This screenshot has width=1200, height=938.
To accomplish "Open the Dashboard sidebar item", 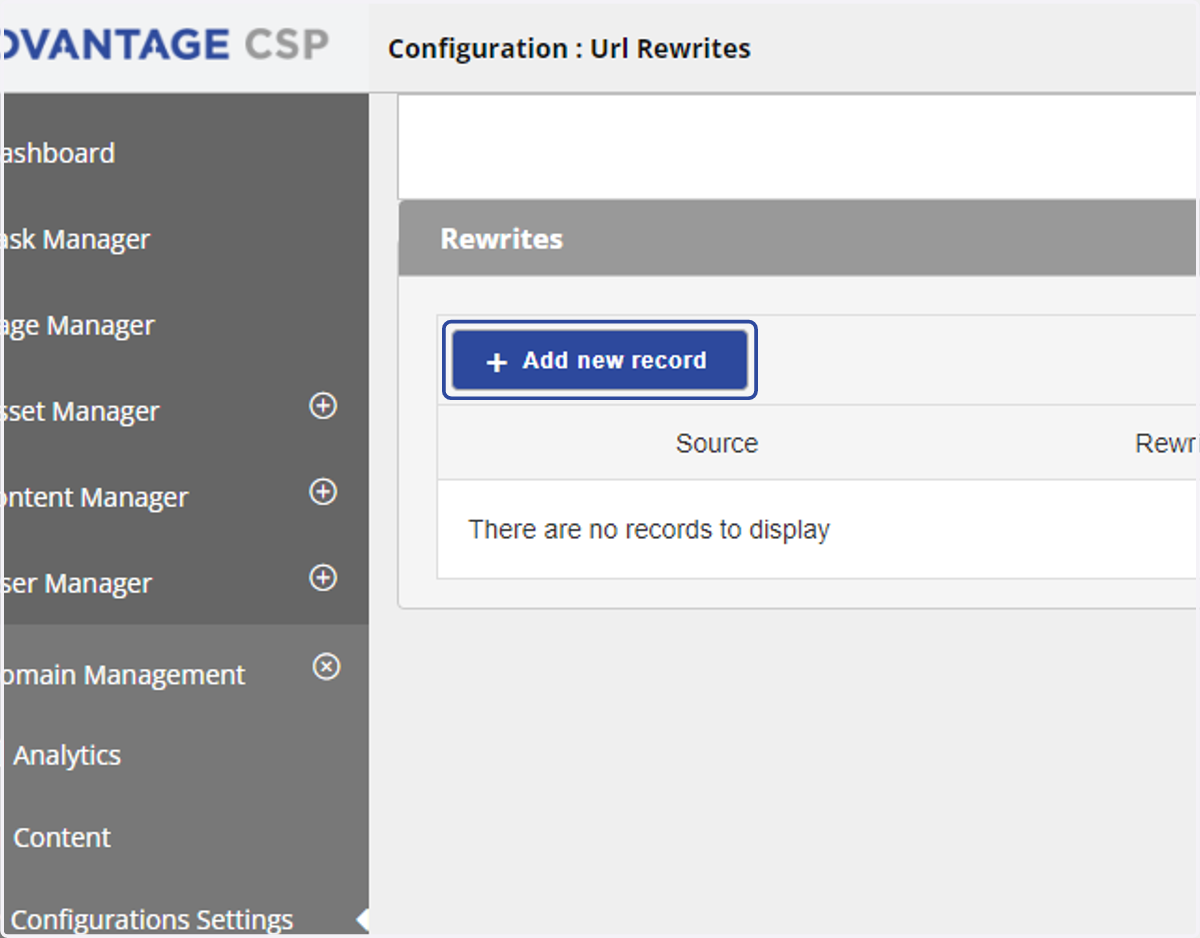I will click(x=58, y=153).
